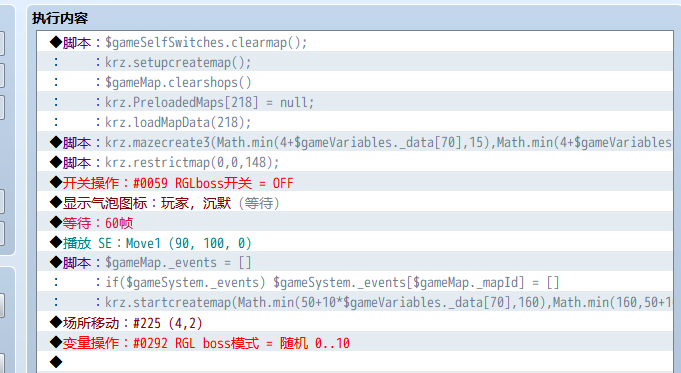681x373 pixels.
Task: Select the krz.PreloadedMaps[218] = null line
Action: click(355, 102)
